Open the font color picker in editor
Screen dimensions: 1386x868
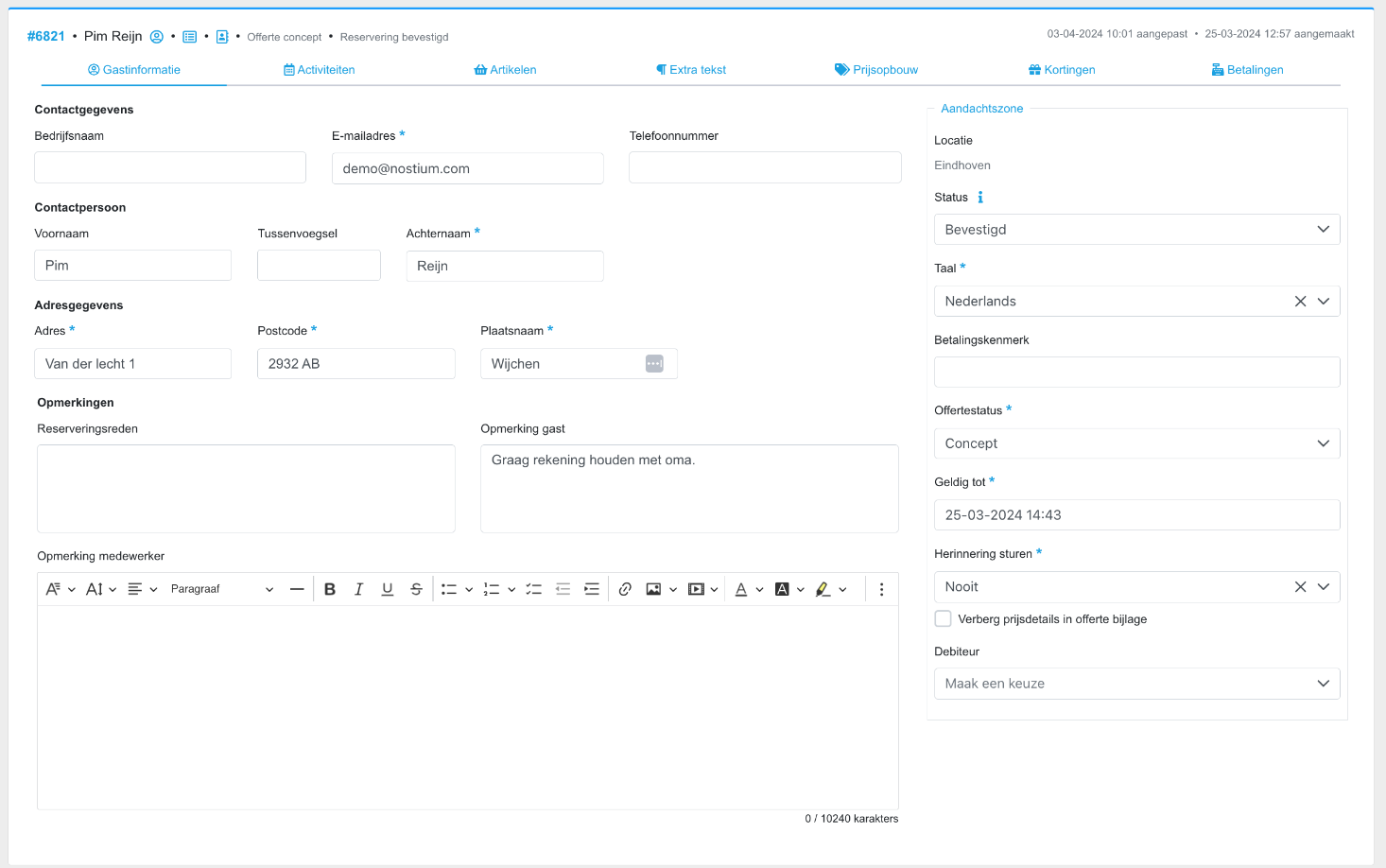[741, 589]
